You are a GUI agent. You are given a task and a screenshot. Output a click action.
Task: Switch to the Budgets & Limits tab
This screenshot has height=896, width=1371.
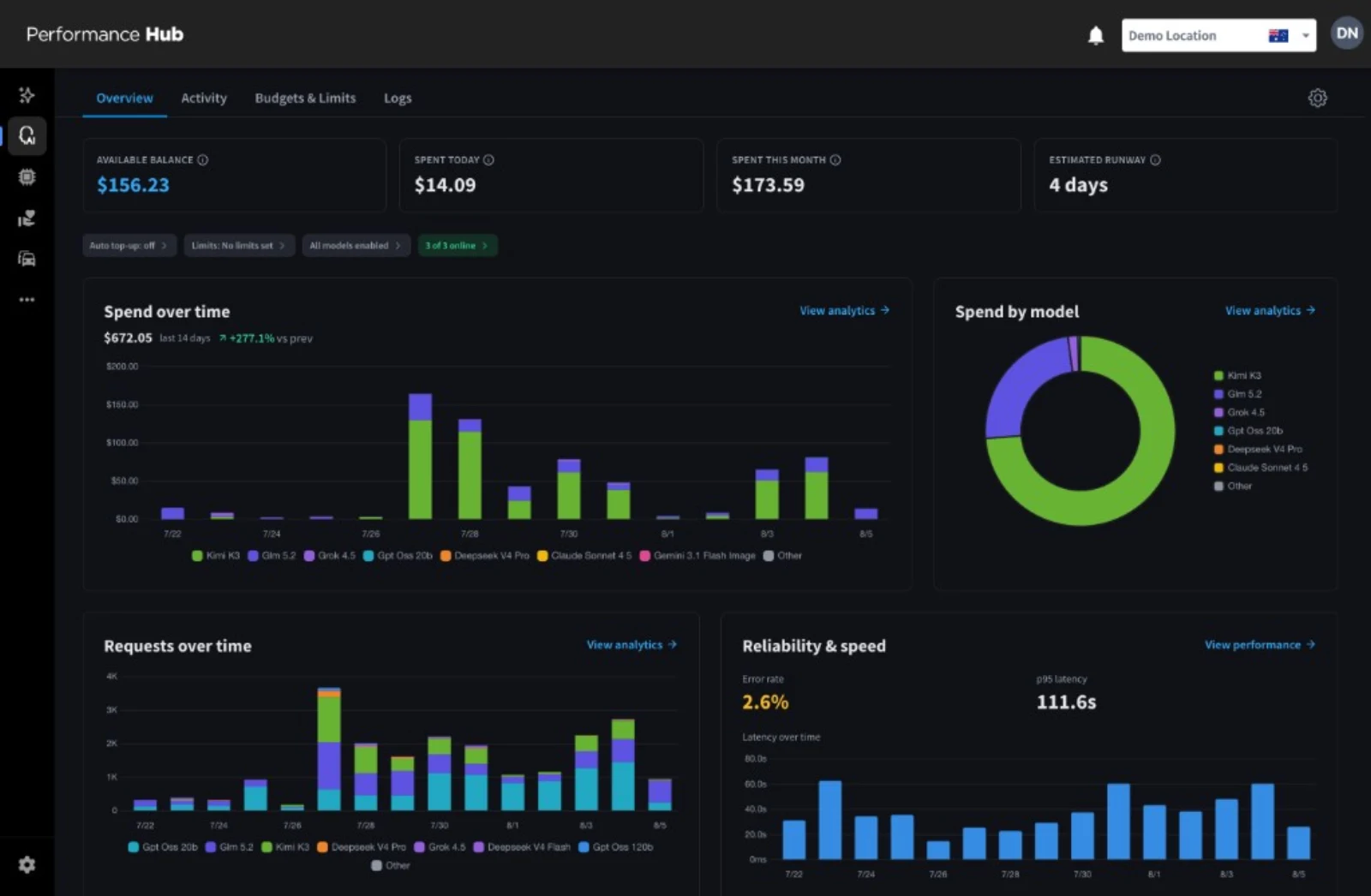click(x=305, y=98)
